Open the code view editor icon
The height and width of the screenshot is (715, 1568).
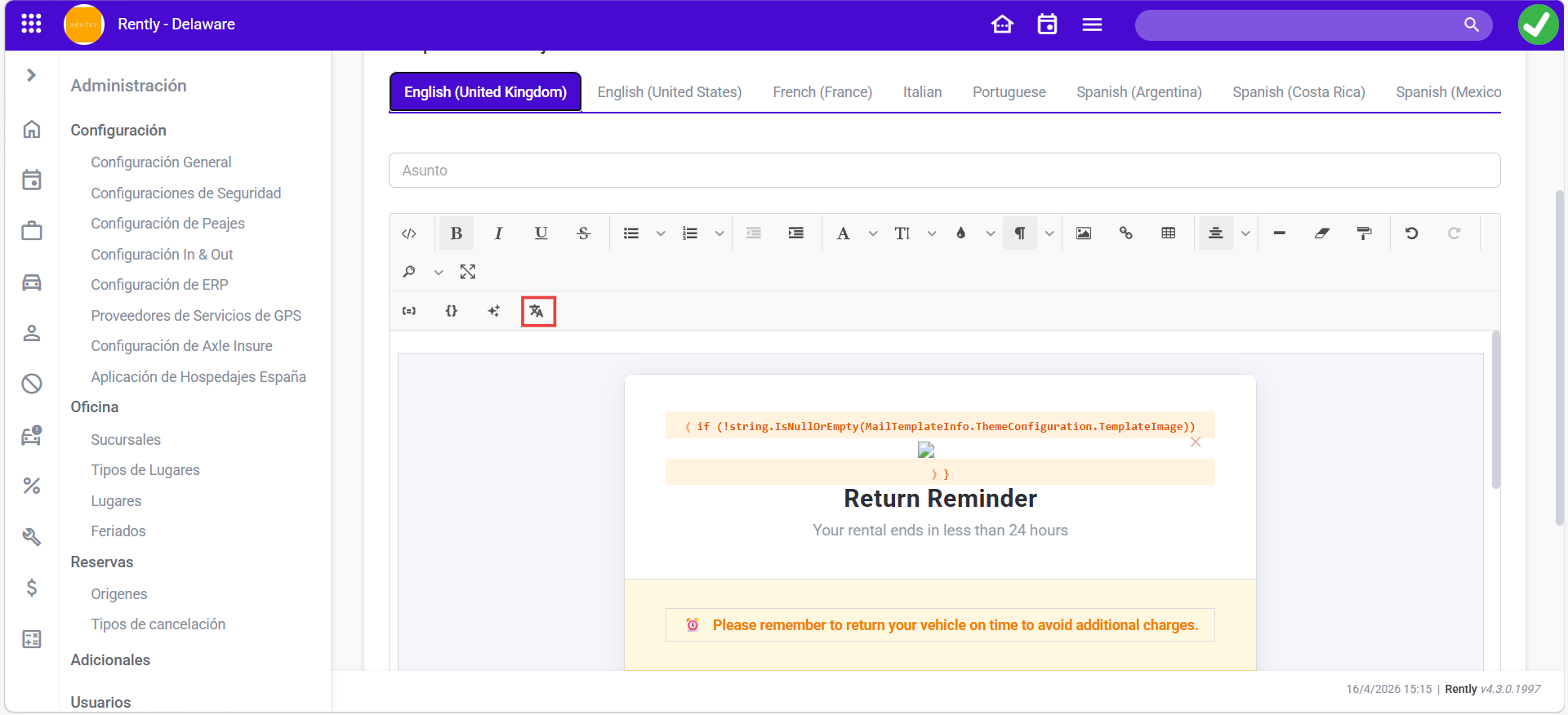coord(409,233)
